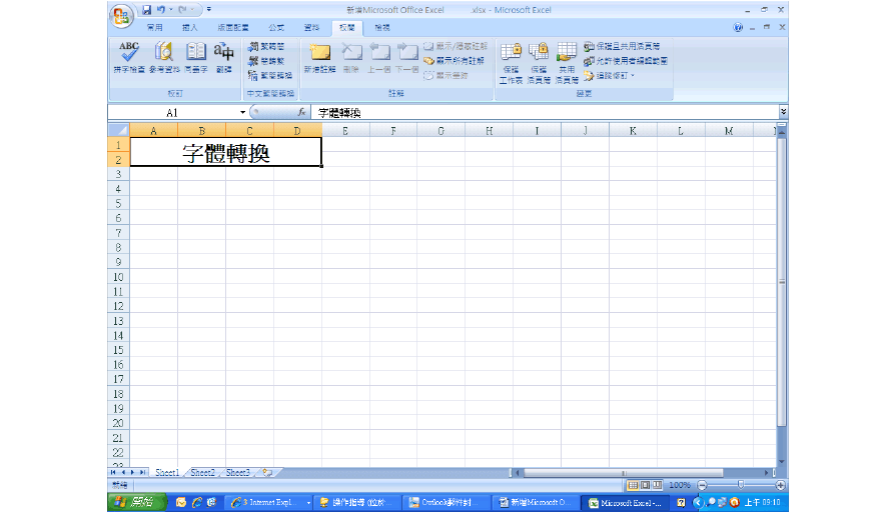Select row 10 header
The height and width of the screenshot is (512, 893).
118,277
